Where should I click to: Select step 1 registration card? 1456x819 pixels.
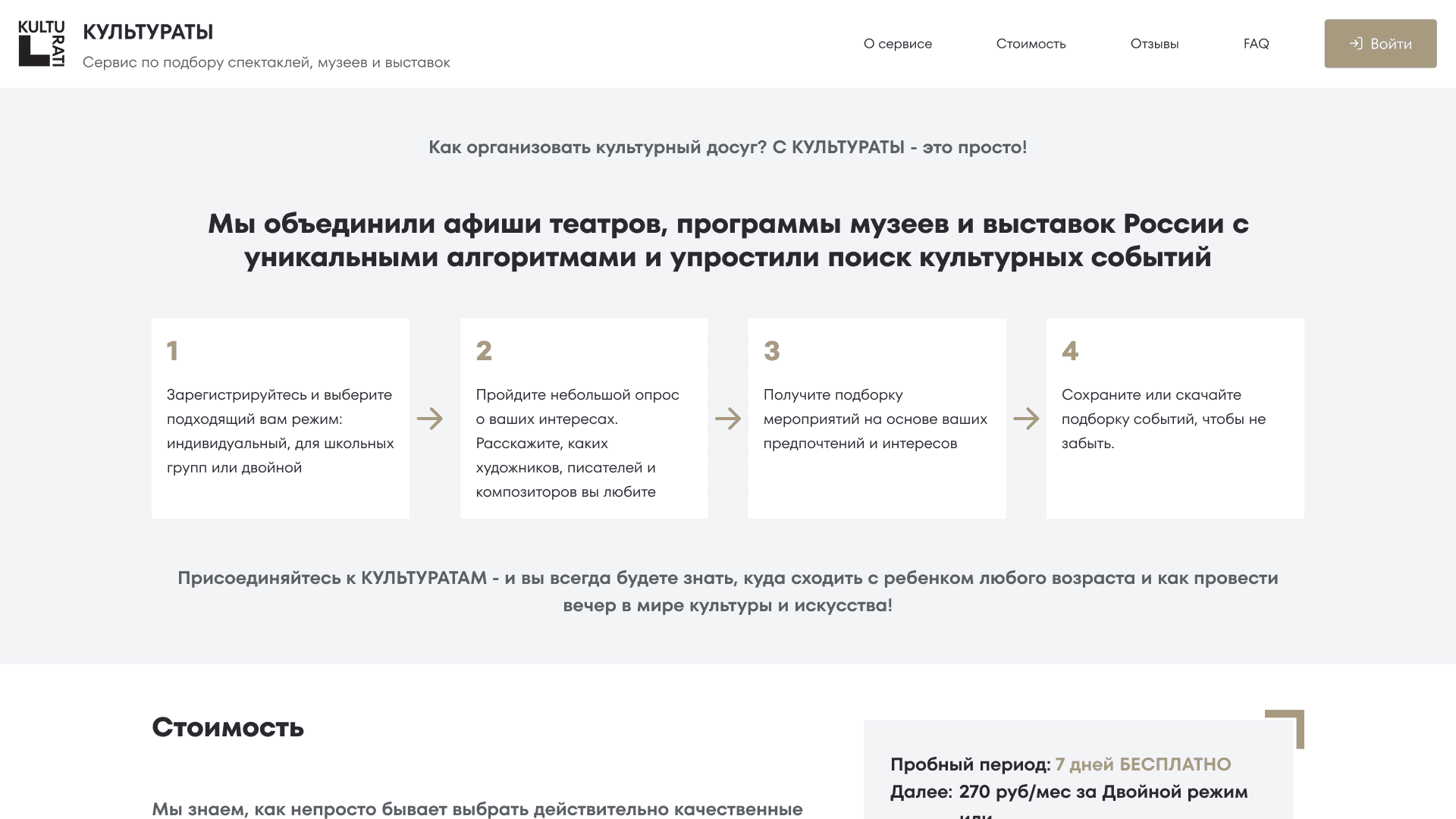click(281, 419)
